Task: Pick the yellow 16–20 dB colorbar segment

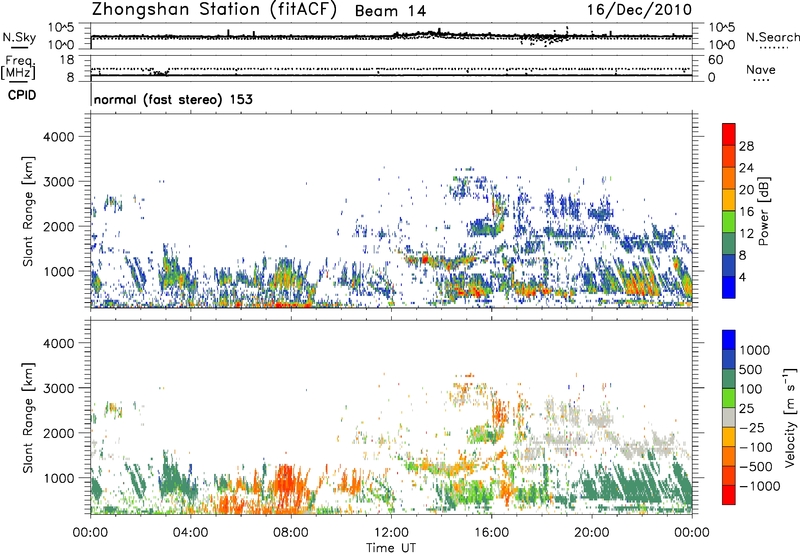Action: [729, 200]
